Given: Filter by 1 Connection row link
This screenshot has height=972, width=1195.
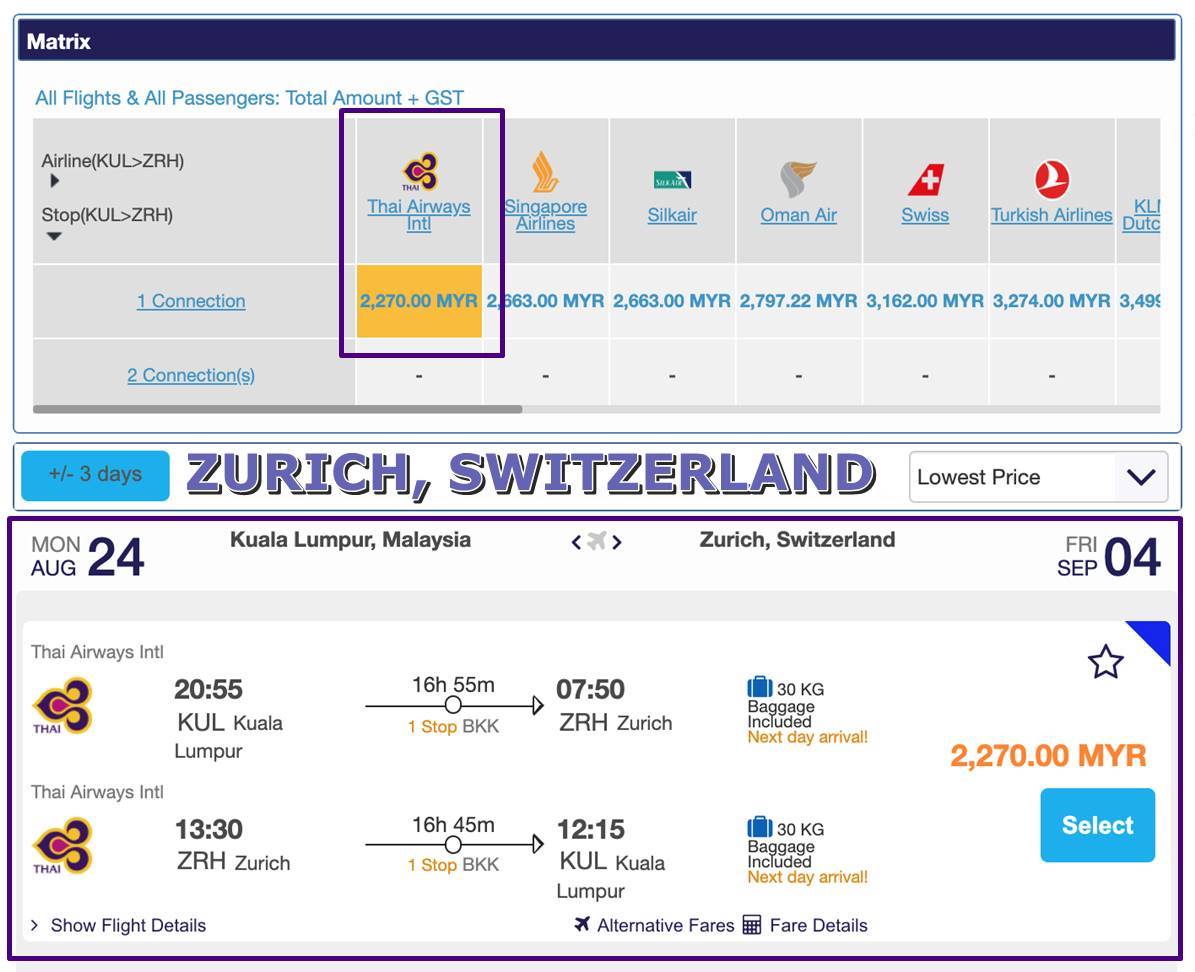Looking at the screenshot, I should (x=191, y=301).
